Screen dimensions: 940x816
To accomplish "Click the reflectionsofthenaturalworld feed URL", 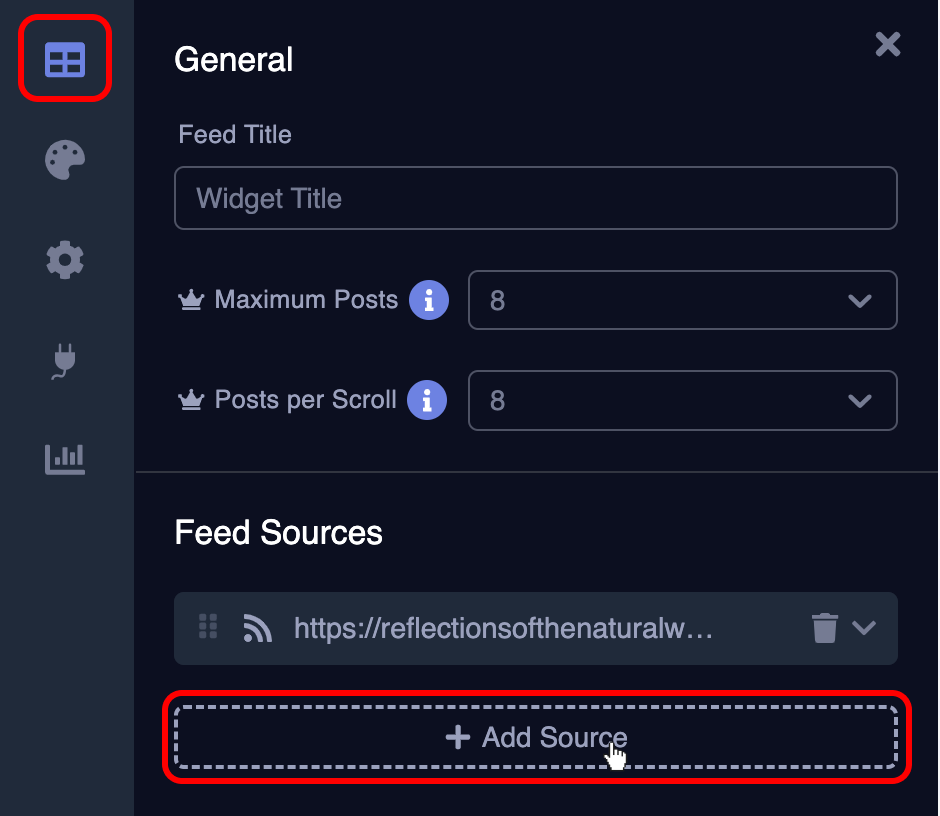I will pyautogui.click(x=505, y=628).
